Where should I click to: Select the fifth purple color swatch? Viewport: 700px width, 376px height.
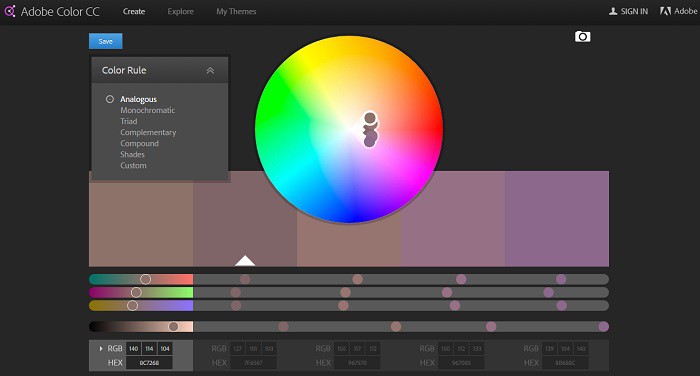coord(557,219)
